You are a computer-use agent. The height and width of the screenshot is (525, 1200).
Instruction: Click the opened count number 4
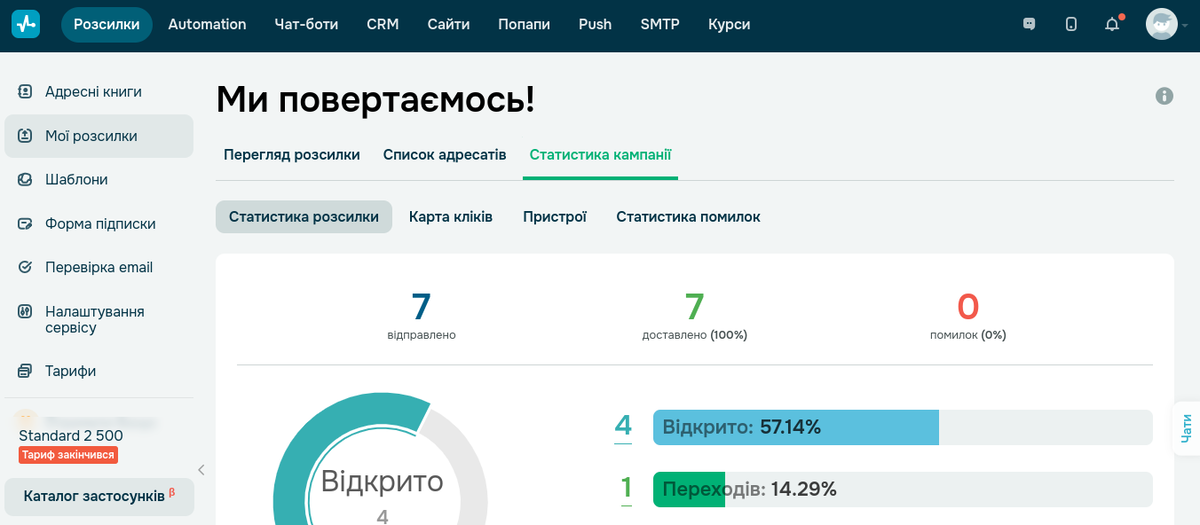(623, 427)
